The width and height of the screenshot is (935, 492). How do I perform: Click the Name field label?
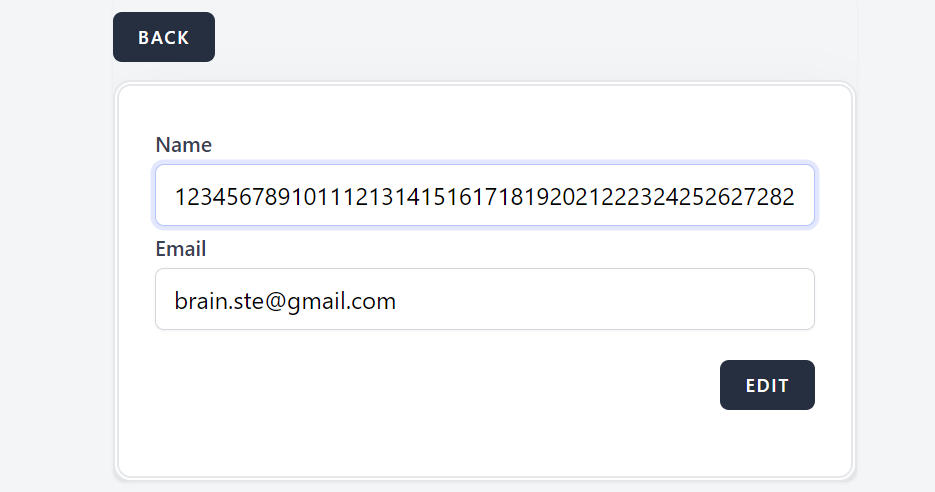coord(183,145)
